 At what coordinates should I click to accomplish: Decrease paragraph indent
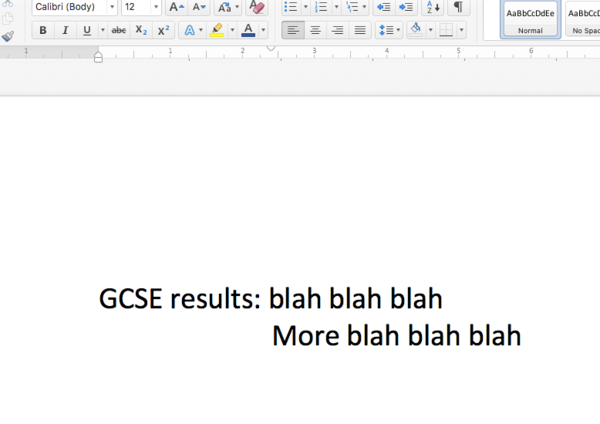click(x=384, y=7)
